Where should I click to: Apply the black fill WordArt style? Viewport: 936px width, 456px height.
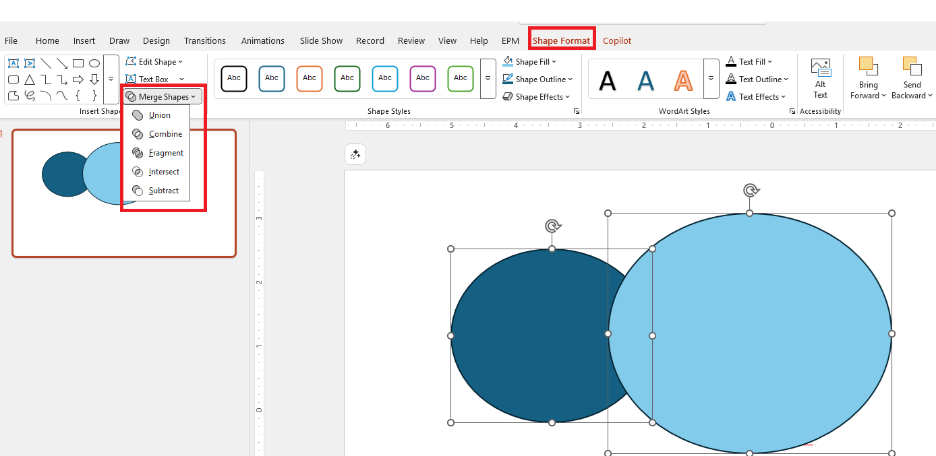607,79
